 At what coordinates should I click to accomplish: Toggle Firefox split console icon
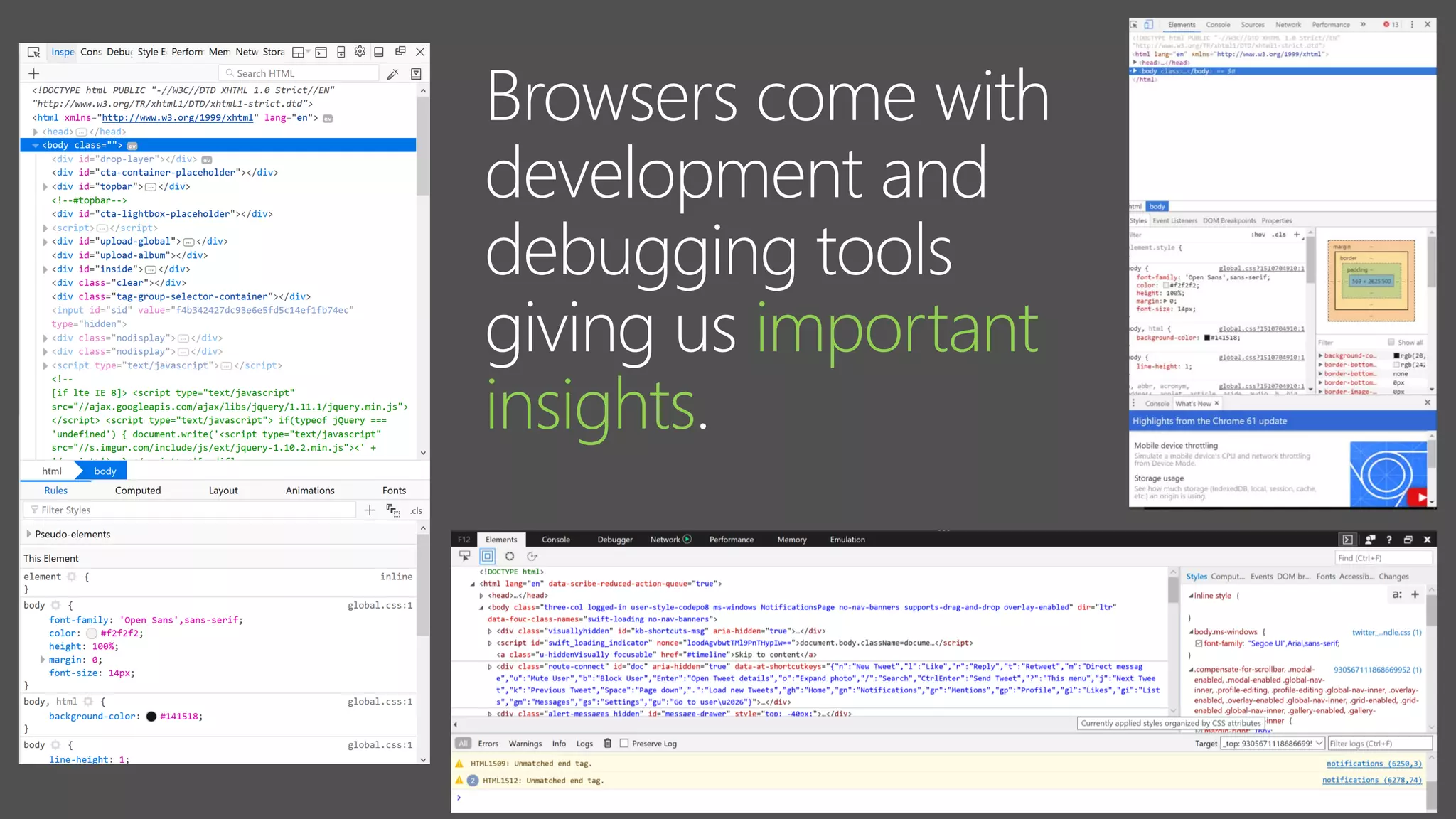pyautogui.click(x=321, y=52)
